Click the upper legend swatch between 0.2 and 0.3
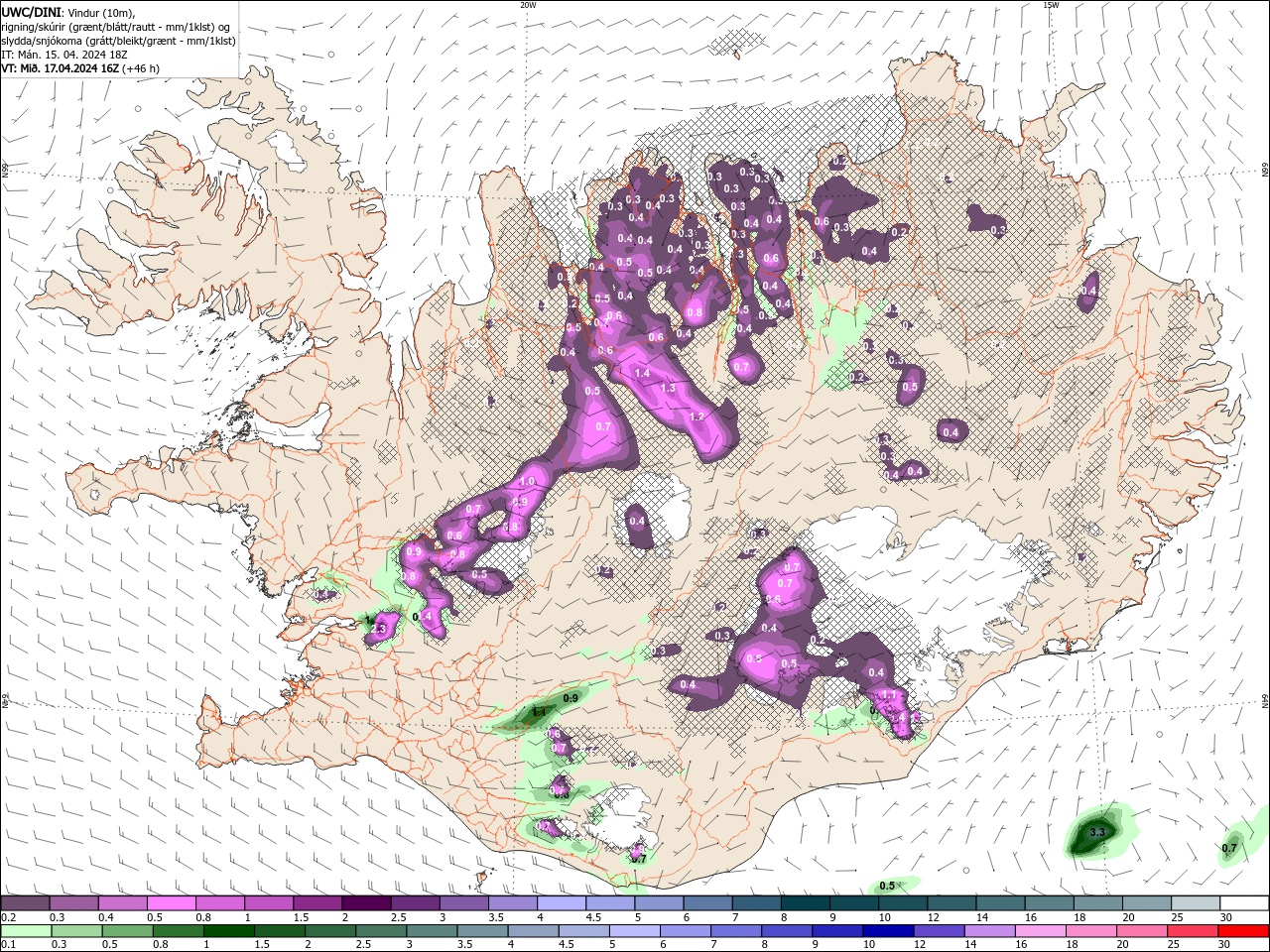 [25, 903]
